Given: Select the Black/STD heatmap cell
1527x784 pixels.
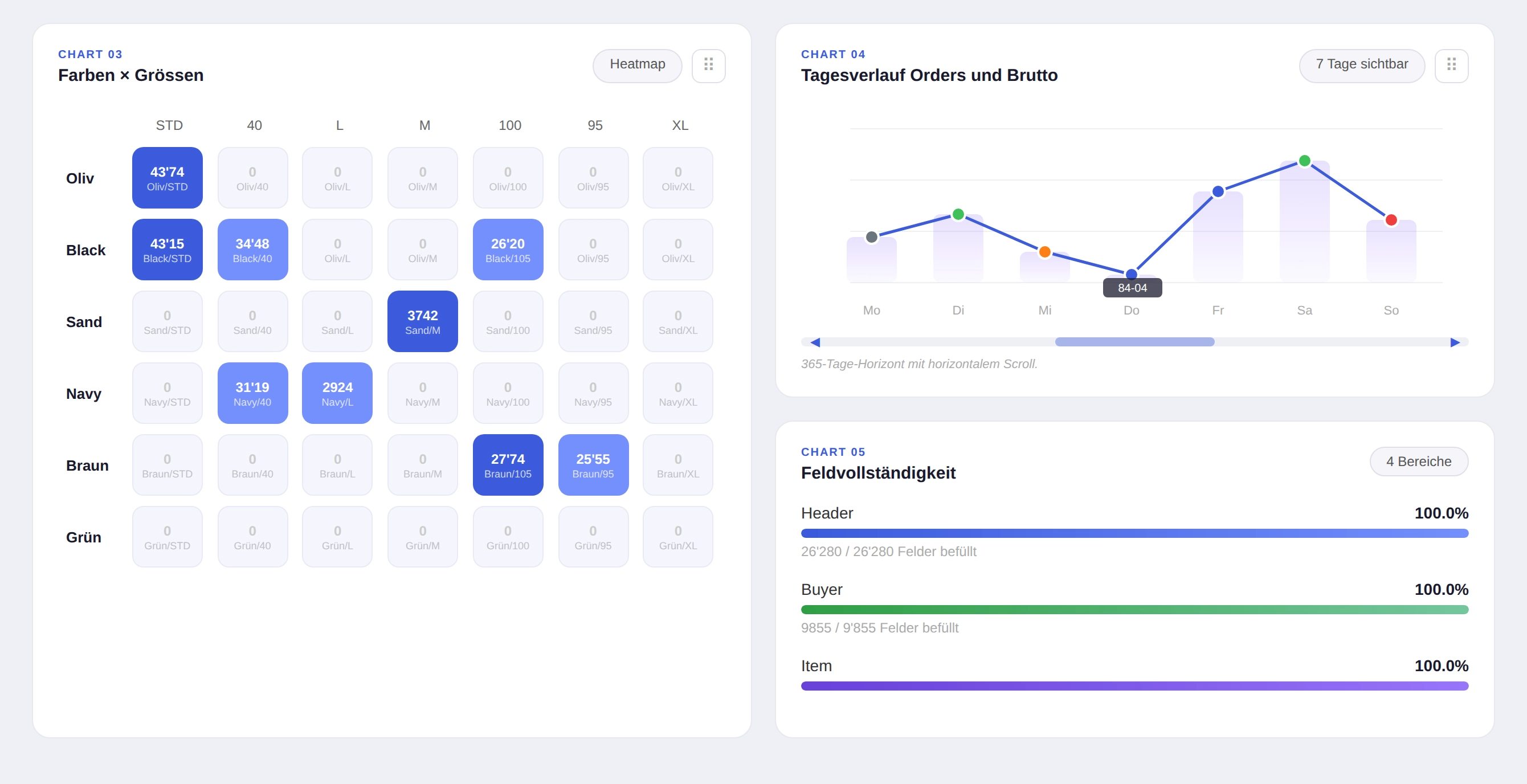Looking at the screenshot, I should click(x=167, y=250).
